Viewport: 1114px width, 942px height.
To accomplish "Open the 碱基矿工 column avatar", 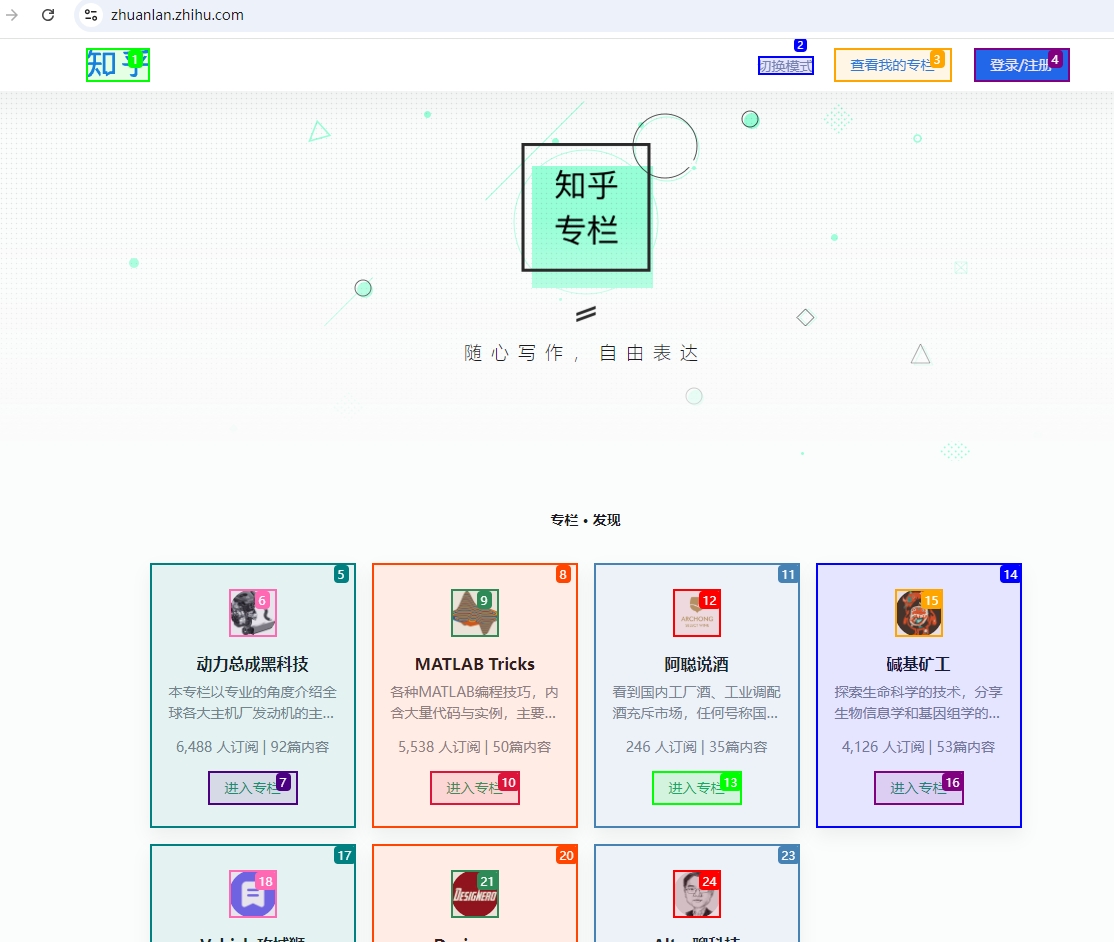I will 919,613.
